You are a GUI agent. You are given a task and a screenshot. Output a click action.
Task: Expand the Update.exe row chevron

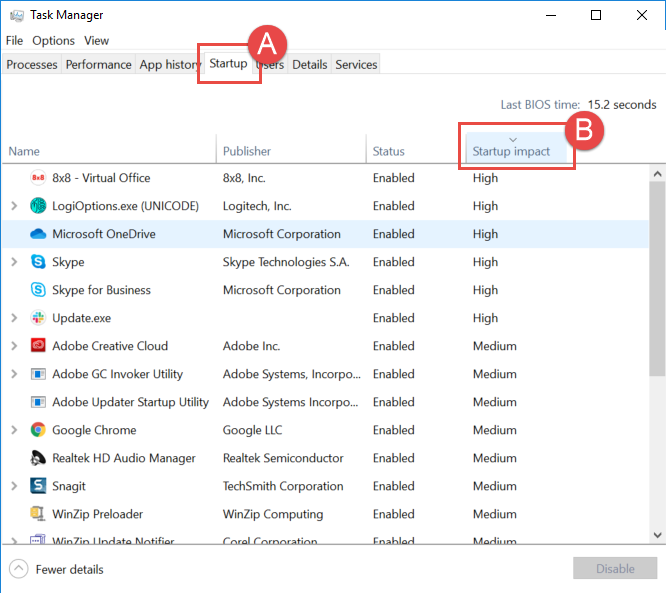pos(14,318)
